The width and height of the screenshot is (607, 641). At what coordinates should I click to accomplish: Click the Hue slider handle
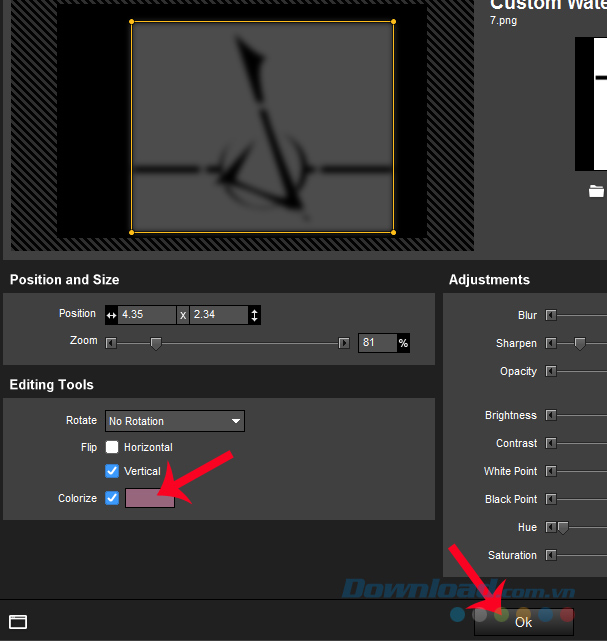[563, 528]
